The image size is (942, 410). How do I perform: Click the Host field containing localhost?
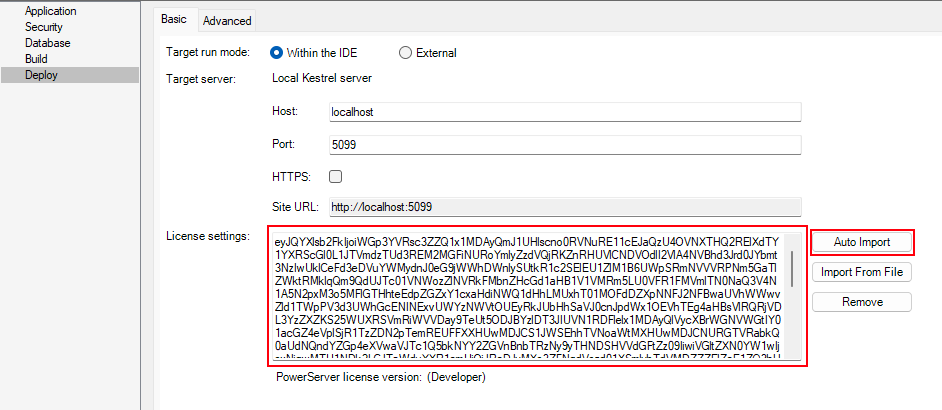(x=565, y=112)
